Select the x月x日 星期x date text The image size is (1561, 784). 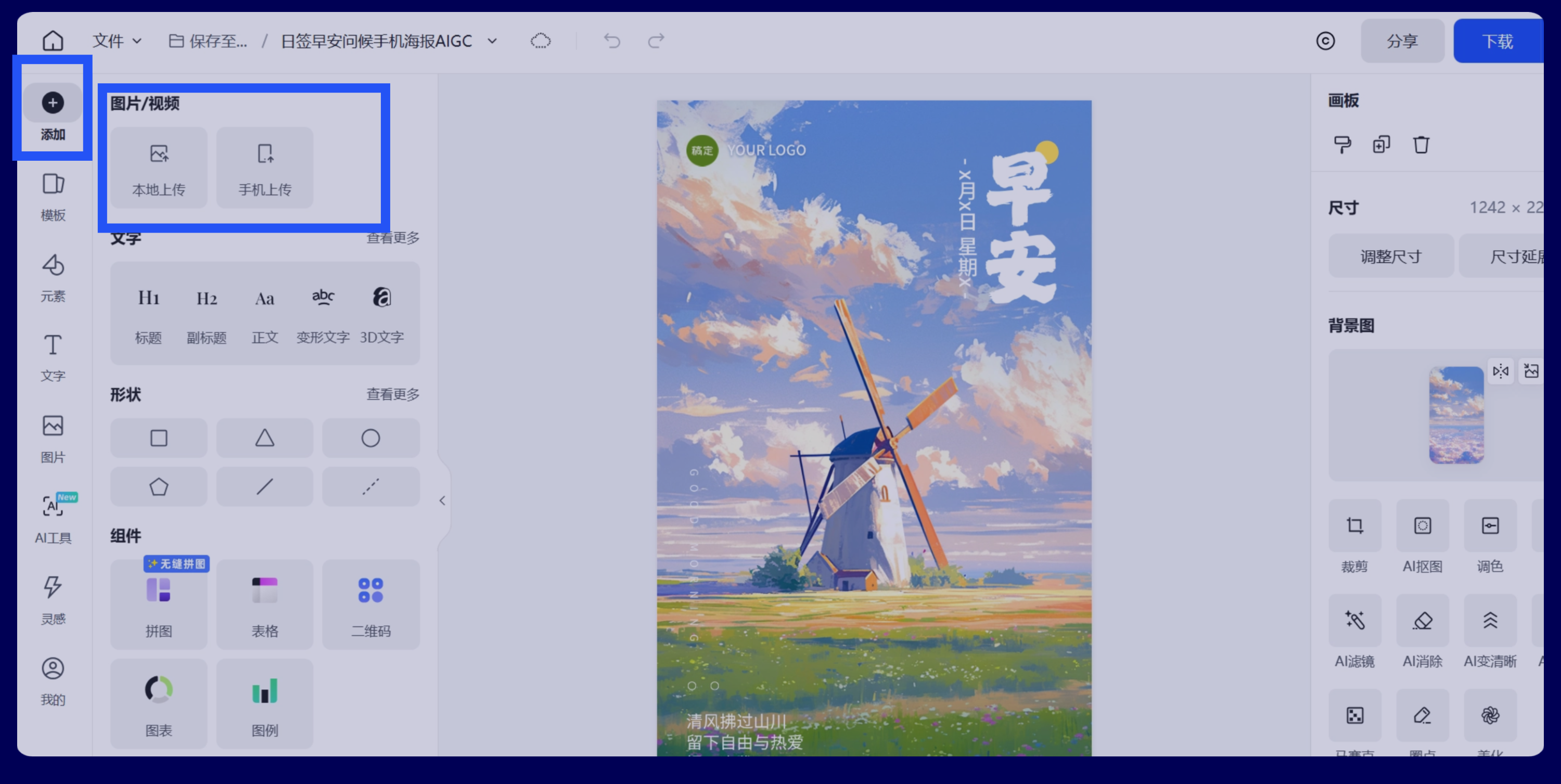[967, 229]
